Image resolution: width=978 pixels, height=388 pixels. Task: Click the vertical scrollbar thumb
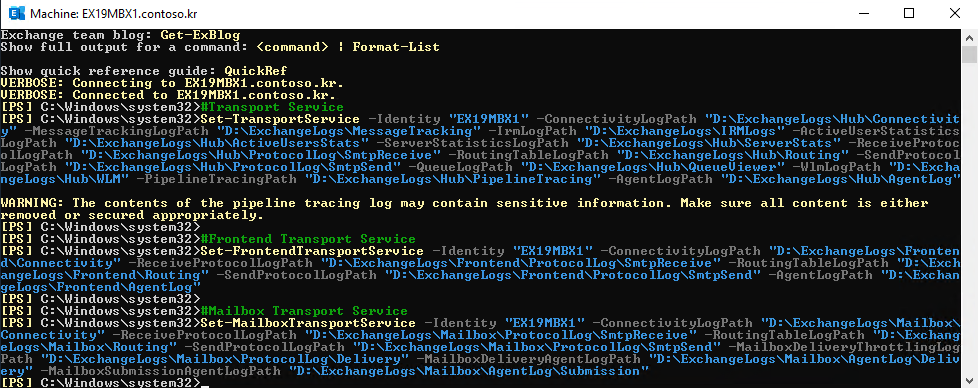[969, 54]
